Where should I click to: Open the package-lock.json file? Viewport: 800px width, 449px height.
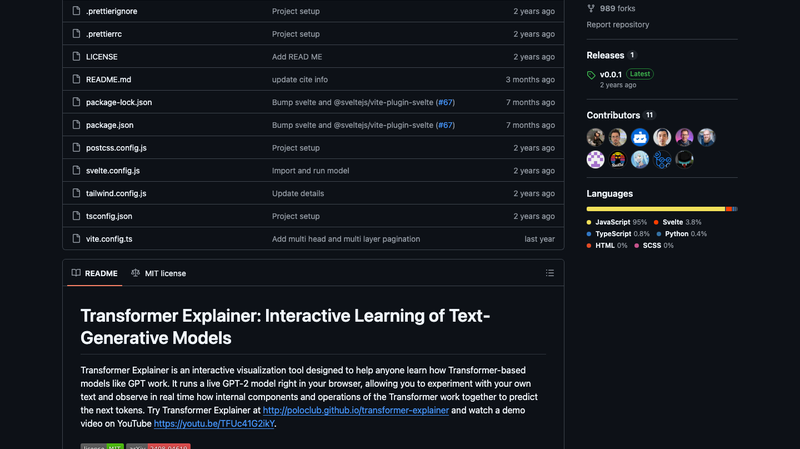click(x=119, y=102)
